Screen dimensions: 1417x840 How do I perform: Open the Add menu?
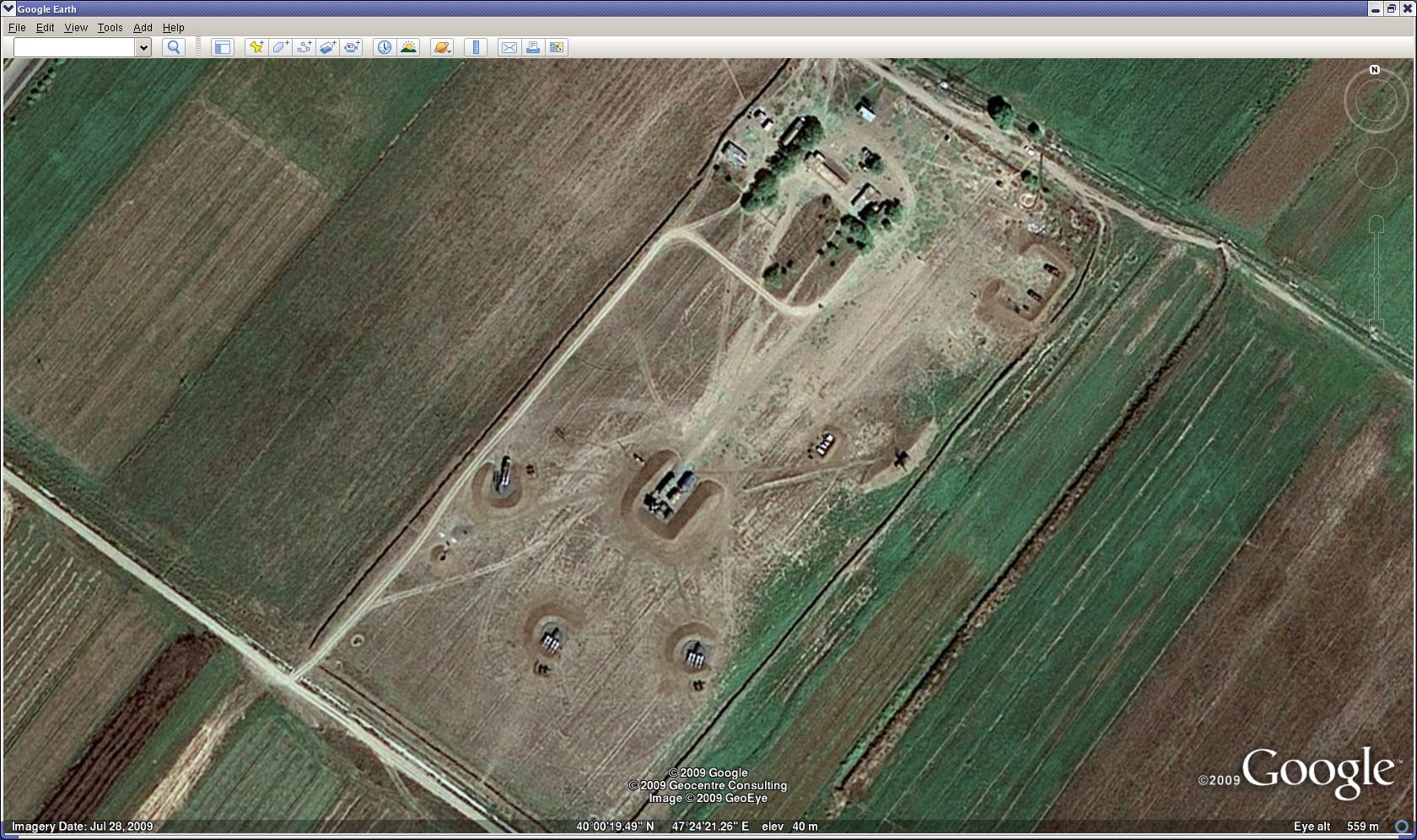coord(143,28)
